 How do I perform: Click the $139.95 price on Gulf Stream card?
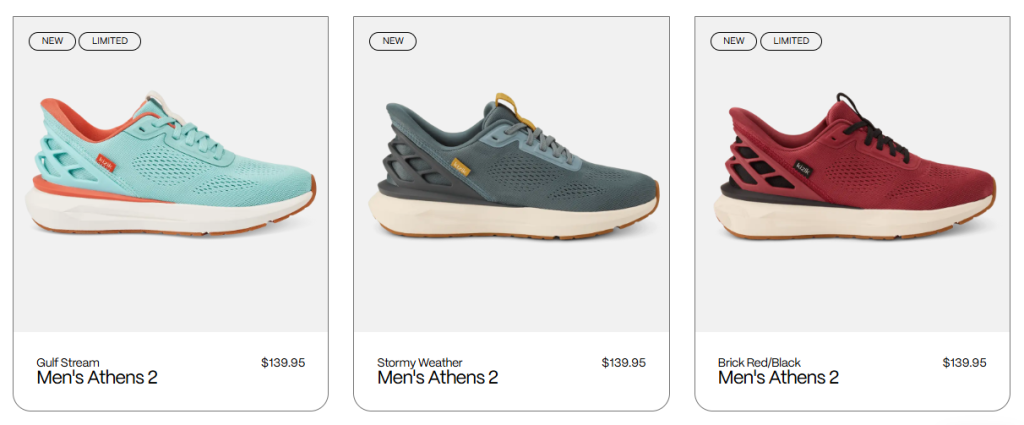tap(283, 363)
